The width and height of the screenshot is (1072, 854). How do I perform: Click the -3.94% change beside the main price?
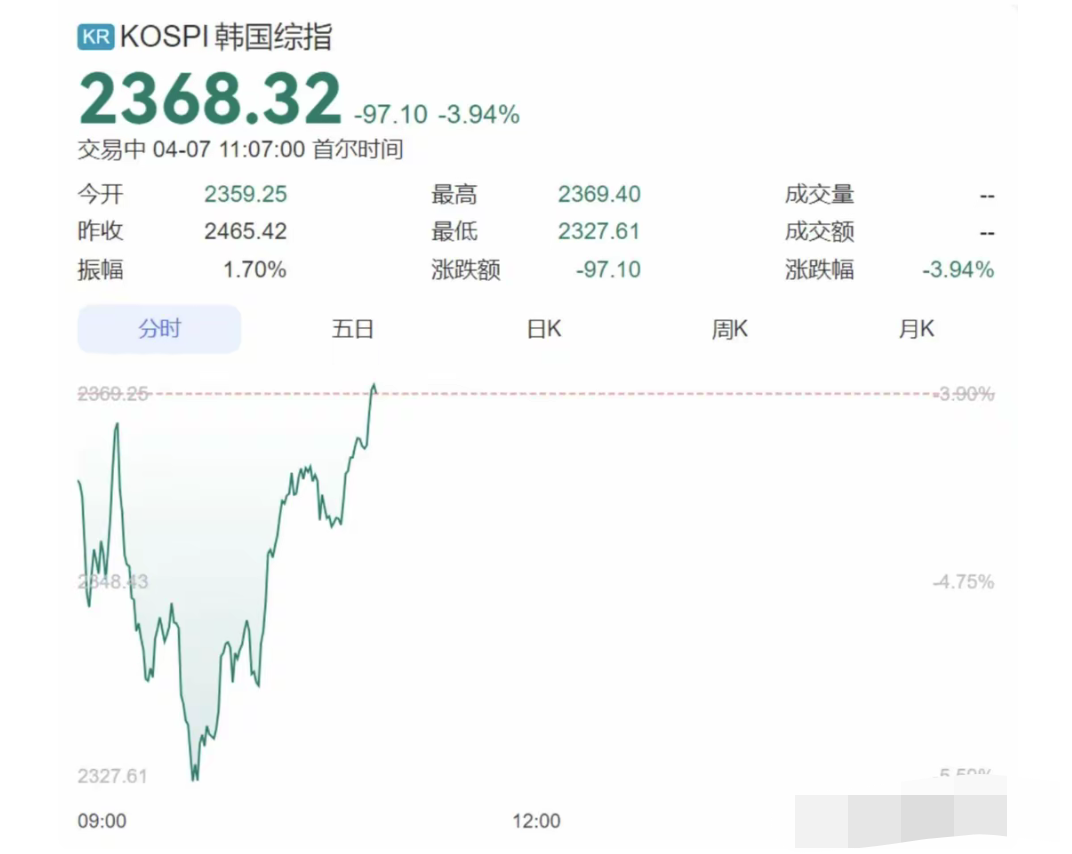(479, 115)
